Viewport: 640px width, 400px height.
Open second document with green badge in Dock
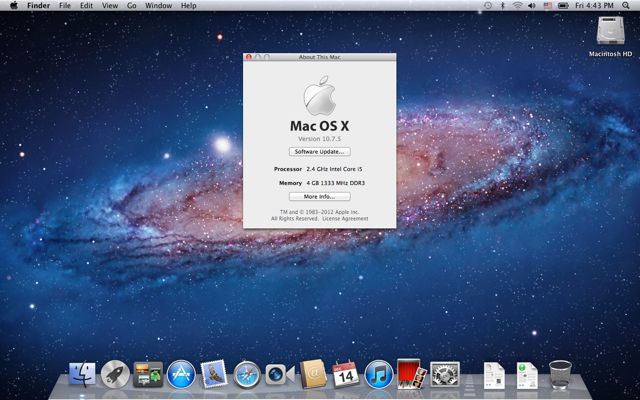click(x=527, y=375)
